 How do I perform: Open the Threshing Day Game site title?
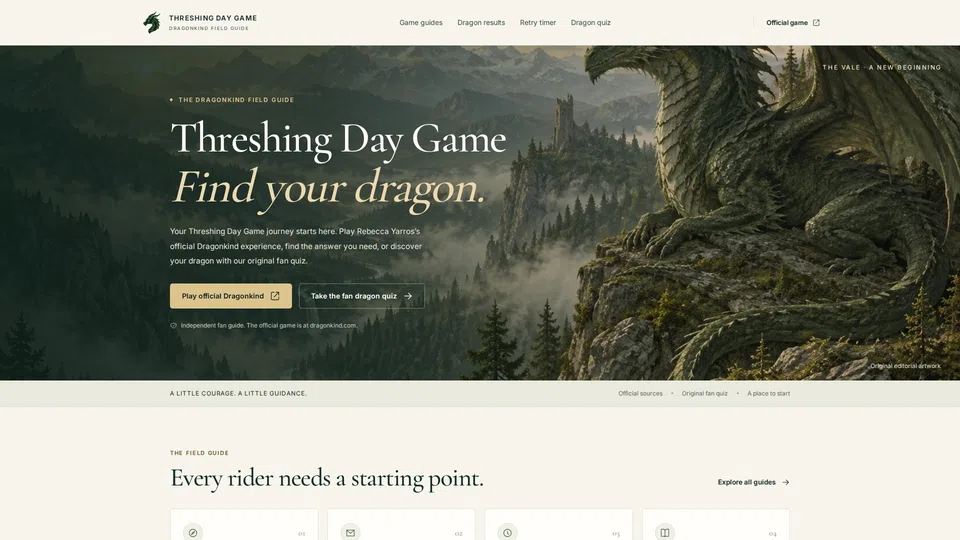(x=212, y=18)
